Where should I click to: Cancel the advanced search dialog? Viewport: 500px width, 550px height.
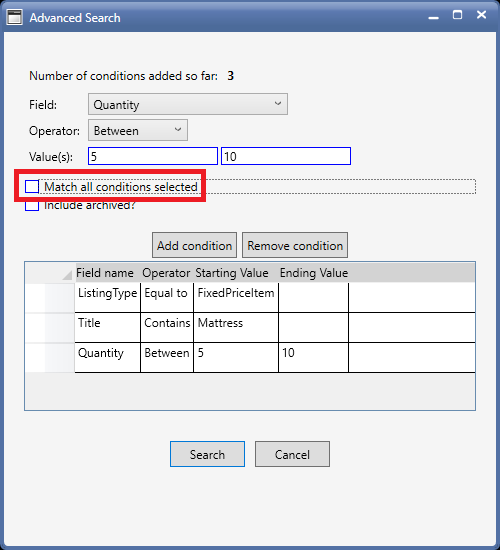click(x=292, y=454)
